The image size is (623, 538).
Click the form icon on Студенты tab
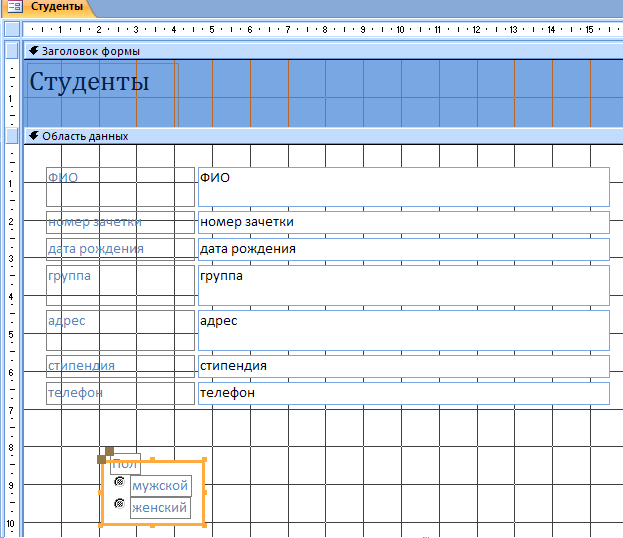pyautogui.click(x=15, y=7)
